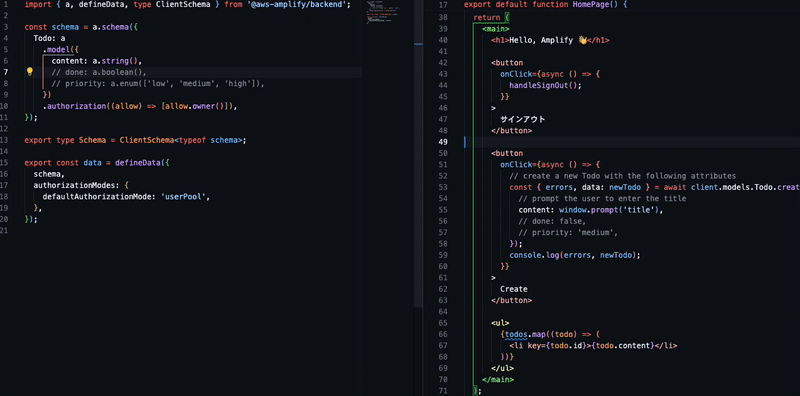Click the 'Todo: a' line in left editor
The height and width of the screenshot is (396, 800).
(x=49, y=38)
